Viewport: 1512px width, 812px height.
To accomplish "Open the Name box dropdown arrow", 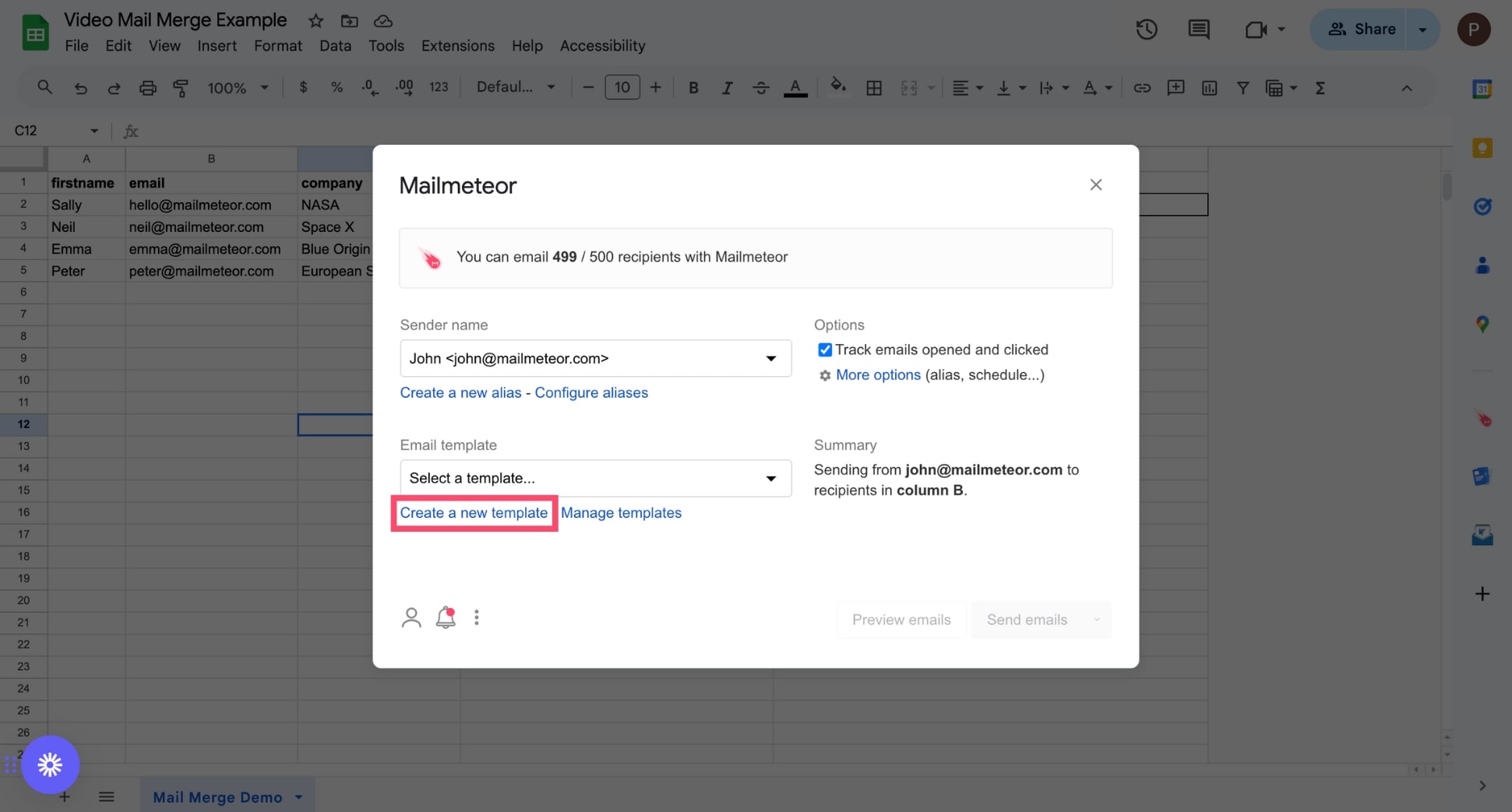I will [93, 131].
